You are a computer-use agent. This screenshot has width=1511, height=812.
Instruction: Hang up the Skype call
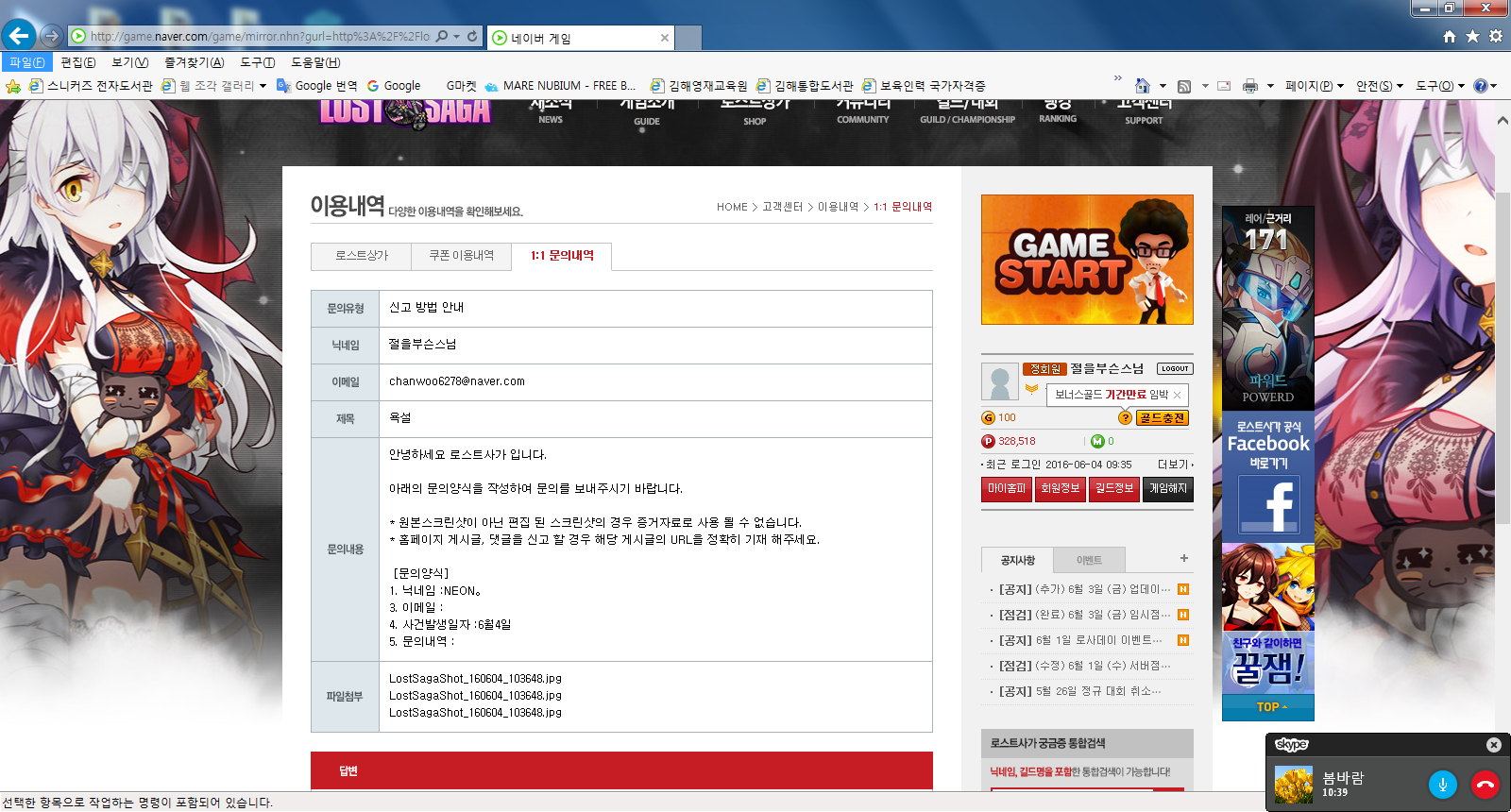[x=1486, y=785]
